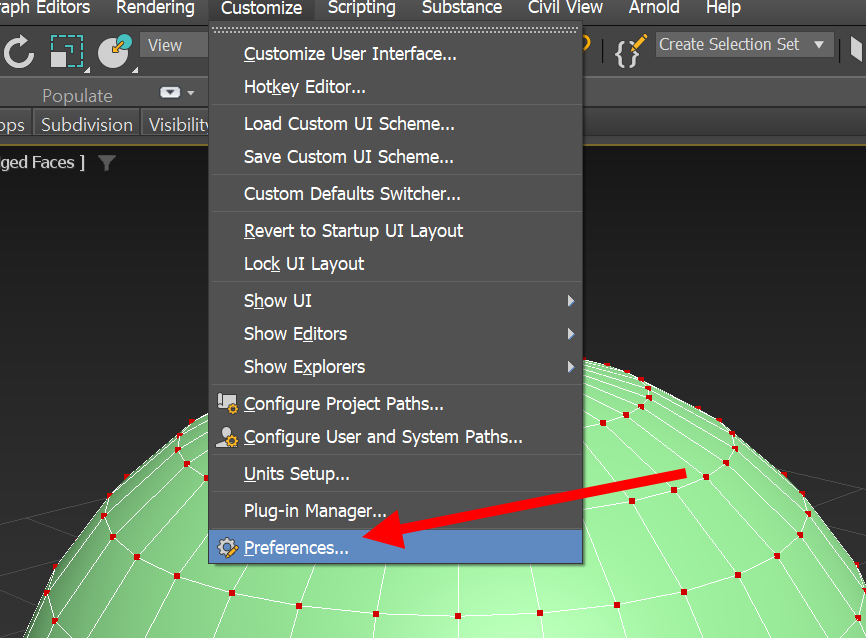The image size is (866, 638).
Task: Open Preferences... menu entry
Action: [x=395, y=547]
